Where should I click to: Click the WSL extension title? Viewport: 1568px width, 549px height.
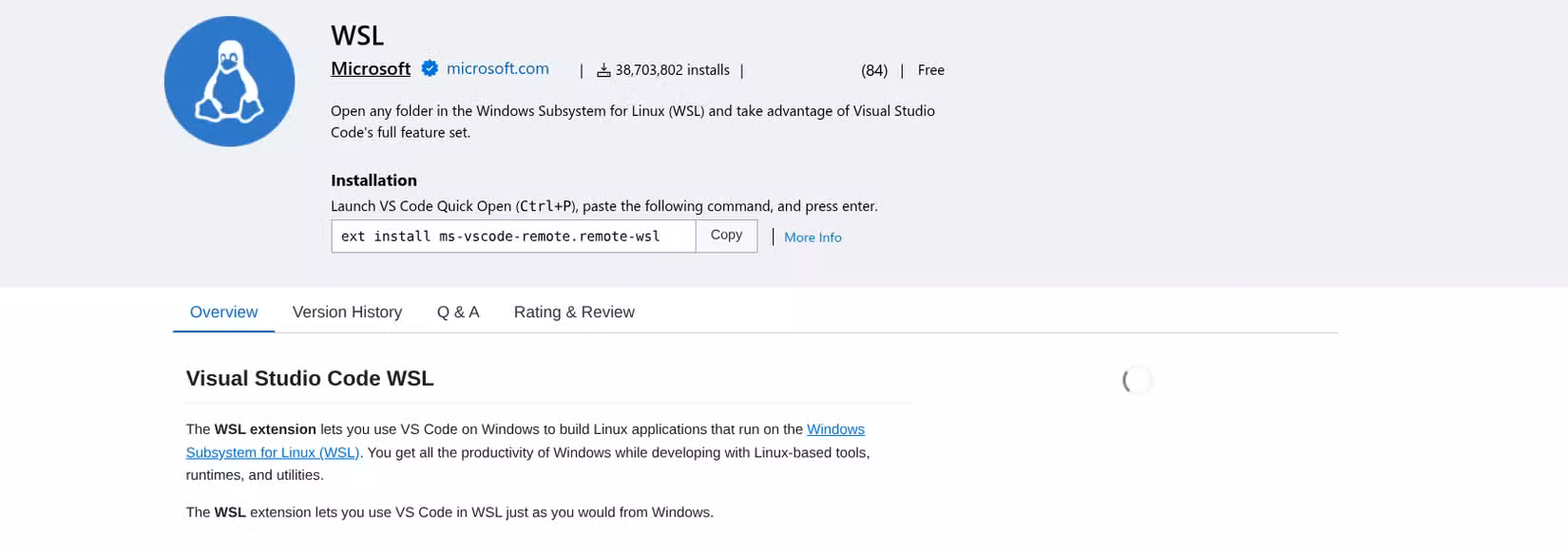tap(357, 35)
